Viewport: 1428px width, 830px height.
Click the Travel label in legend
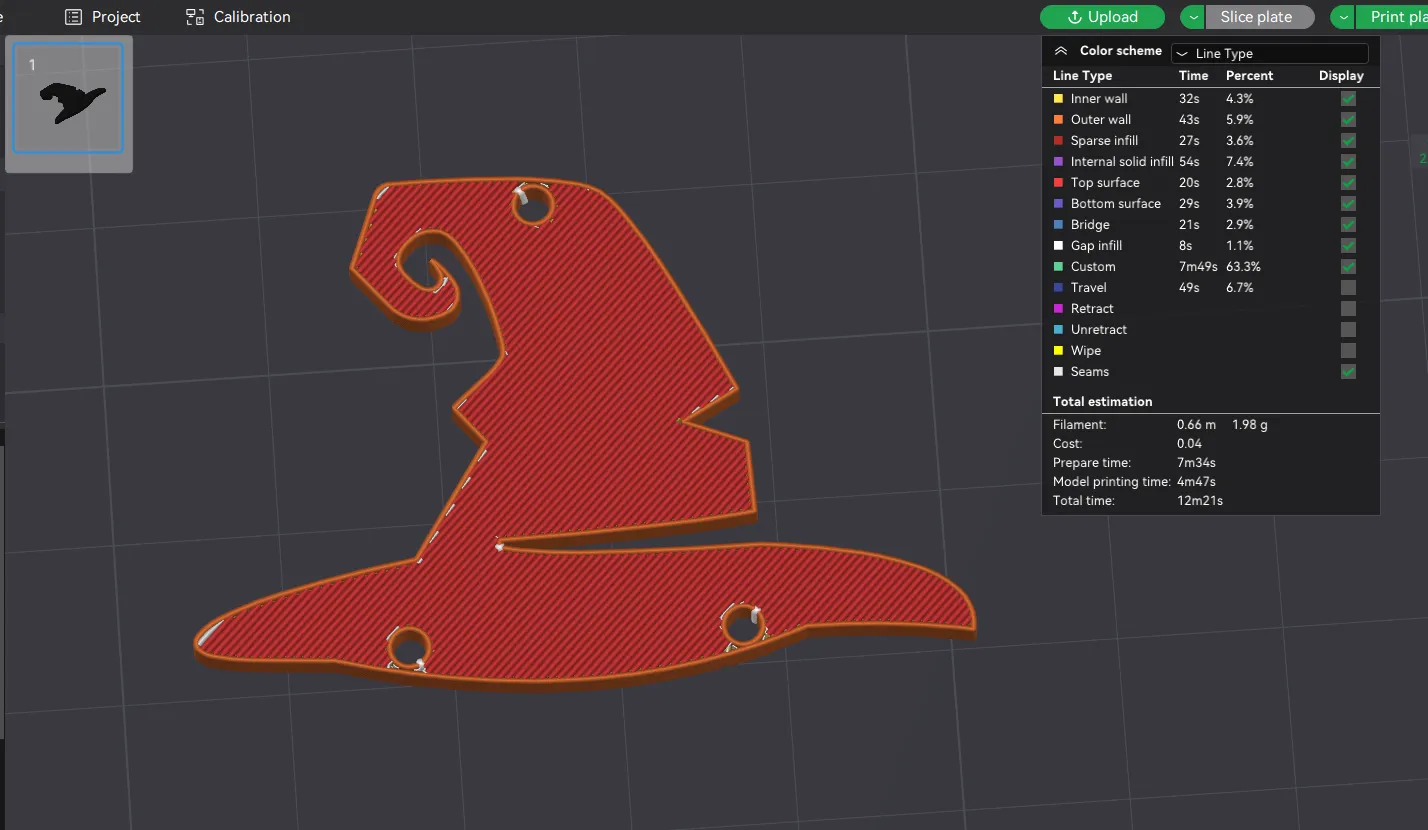pos(1088,288)
